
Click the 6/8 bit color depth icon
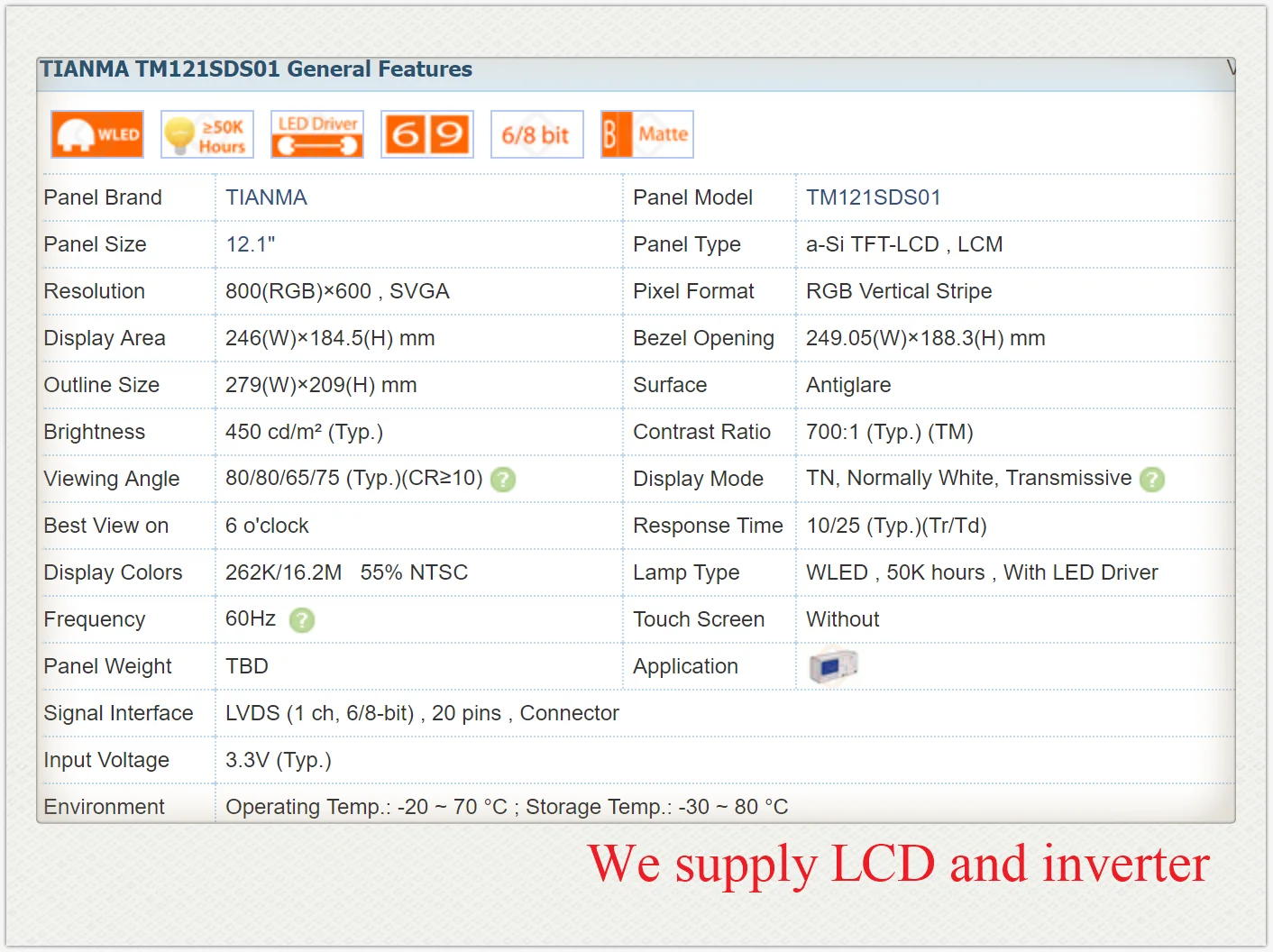[x=537, y=134]
